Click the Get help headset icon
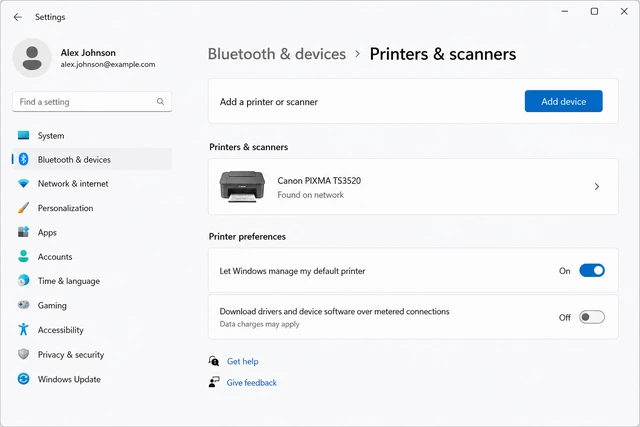This screenshot has height=427, width=640. (x=214, y=361)
